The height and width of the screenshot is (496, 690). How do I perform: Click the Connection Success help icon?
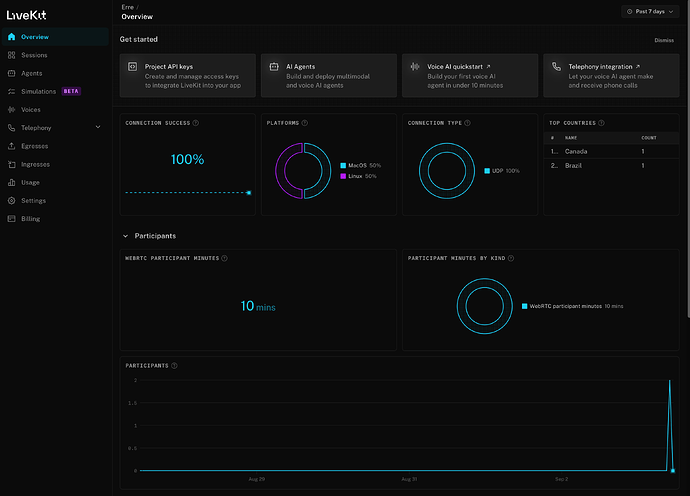[196, 123]
